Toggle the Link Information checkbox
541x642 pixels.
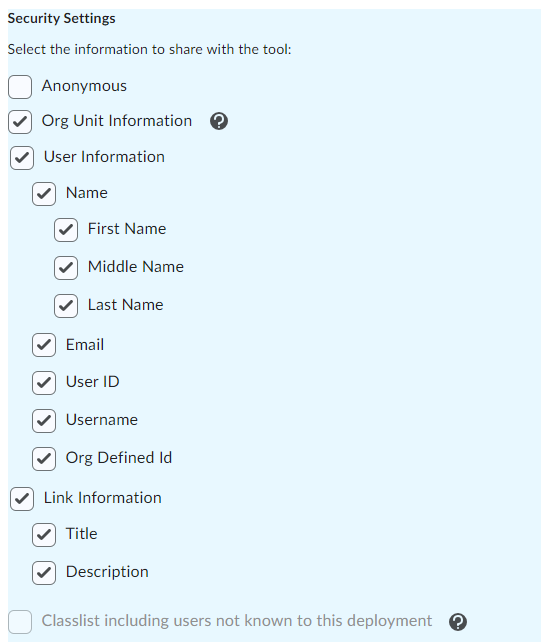tap(22, 499)
